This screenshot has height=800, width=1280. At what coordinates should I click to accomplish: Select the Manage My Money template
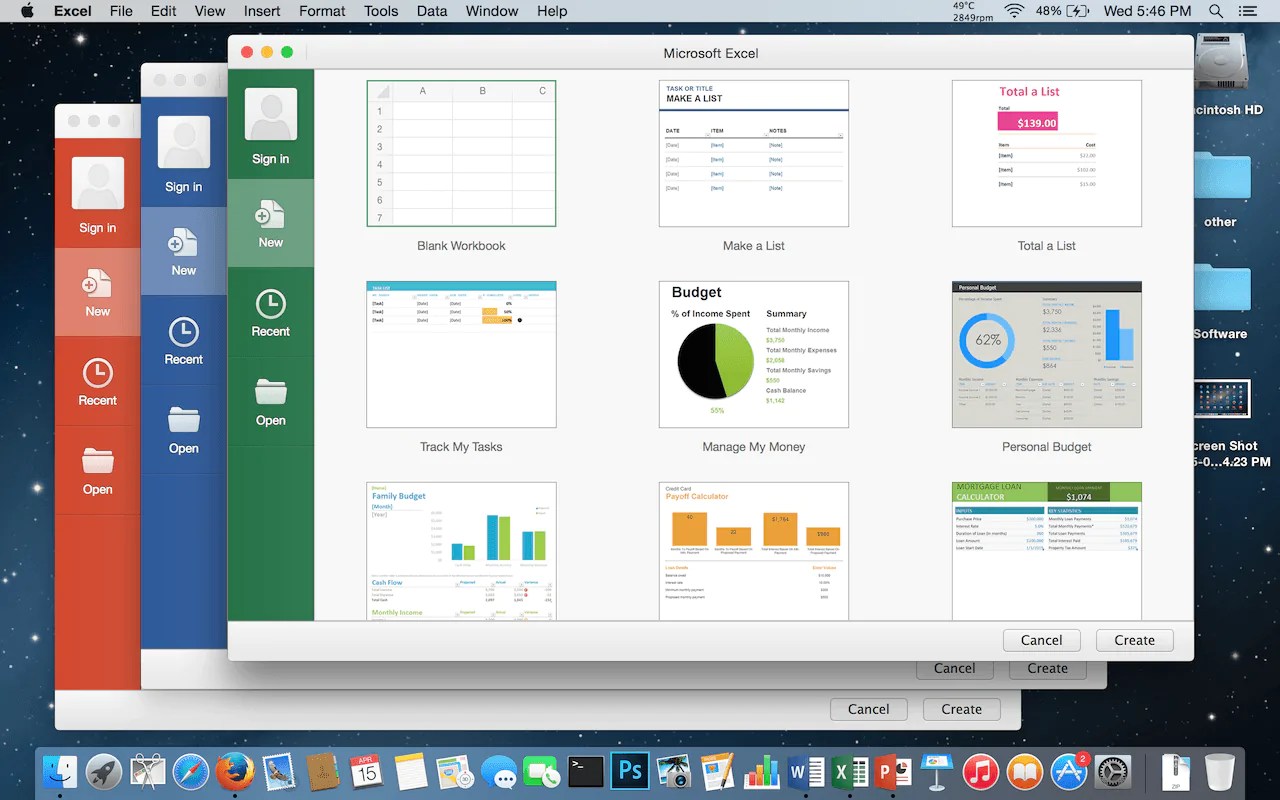[754, 355]
